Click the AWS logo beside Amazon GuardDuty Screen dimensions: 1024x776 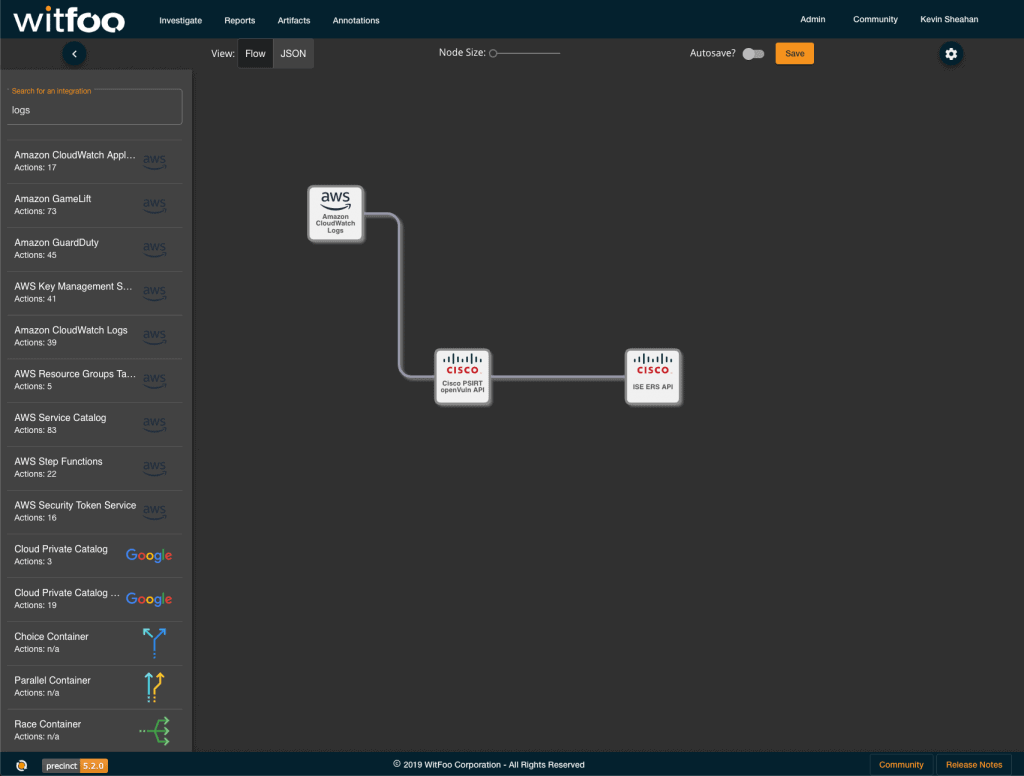tap(154, 248)
